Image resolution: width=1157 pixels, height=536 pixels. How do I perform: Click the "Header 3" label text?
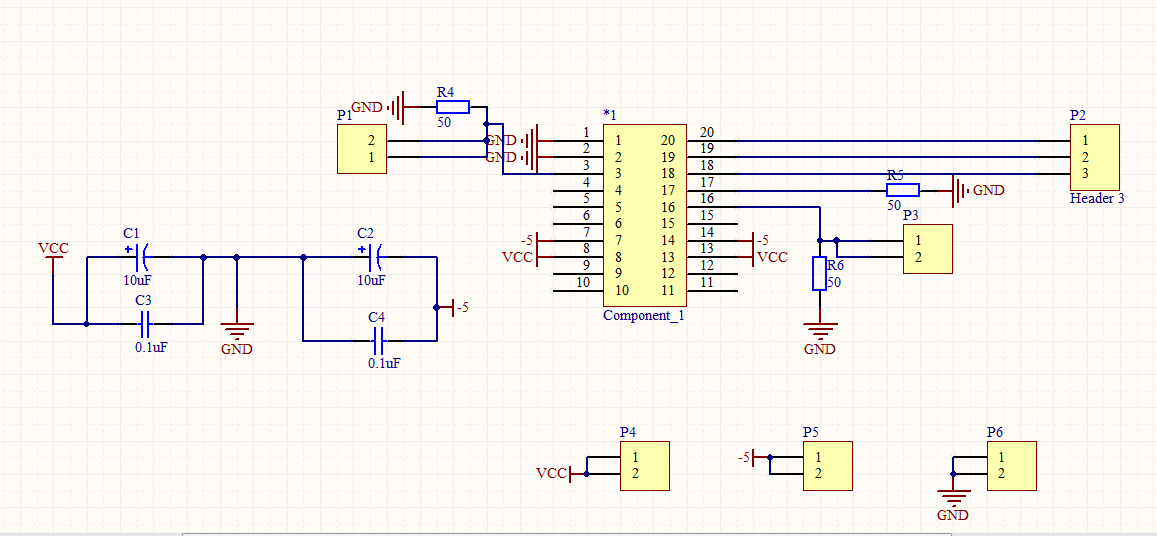tap(1097, 199)
